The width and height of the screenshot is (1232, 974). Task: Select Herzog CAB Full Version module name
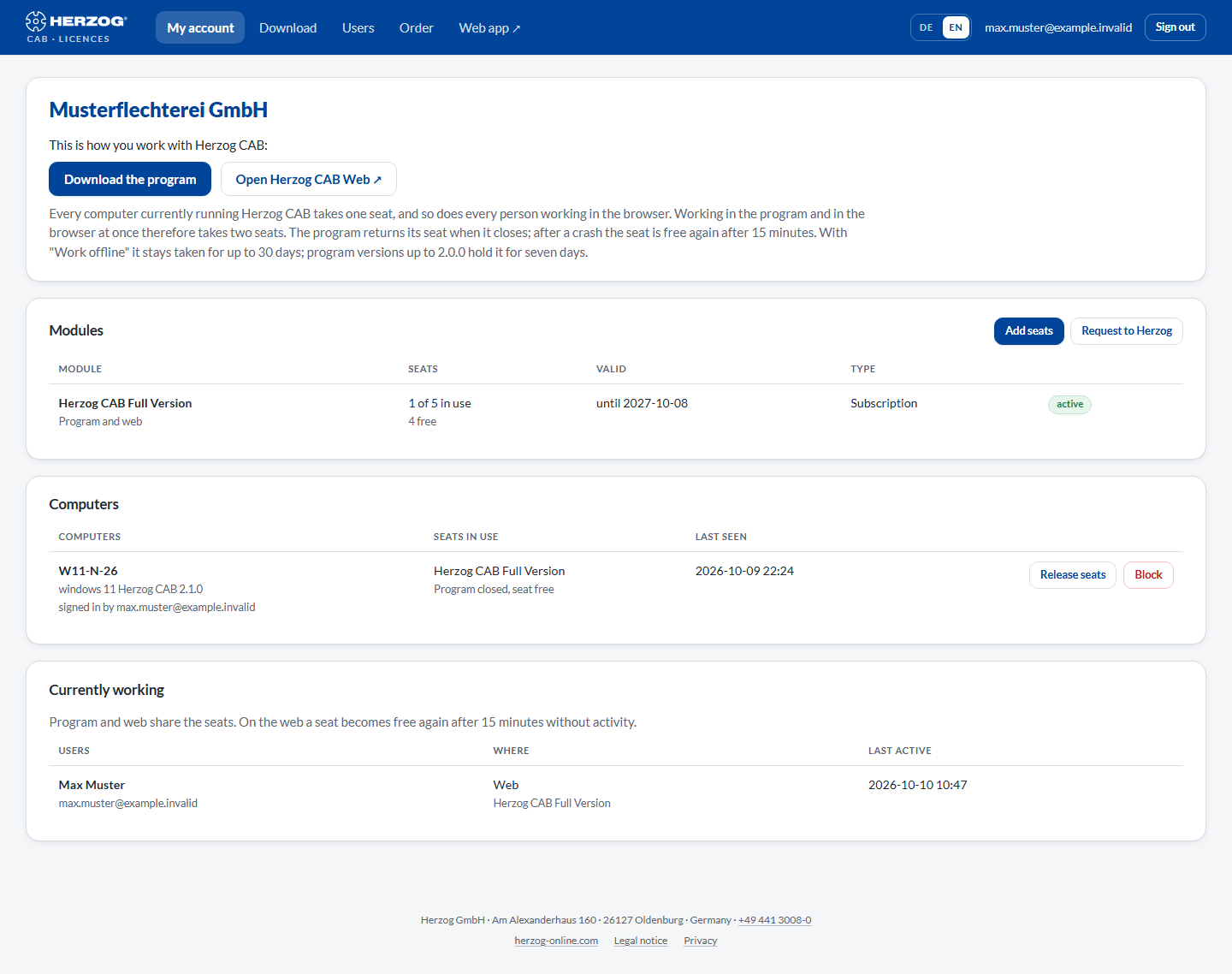pyautogui.click(x=125, y=403)
